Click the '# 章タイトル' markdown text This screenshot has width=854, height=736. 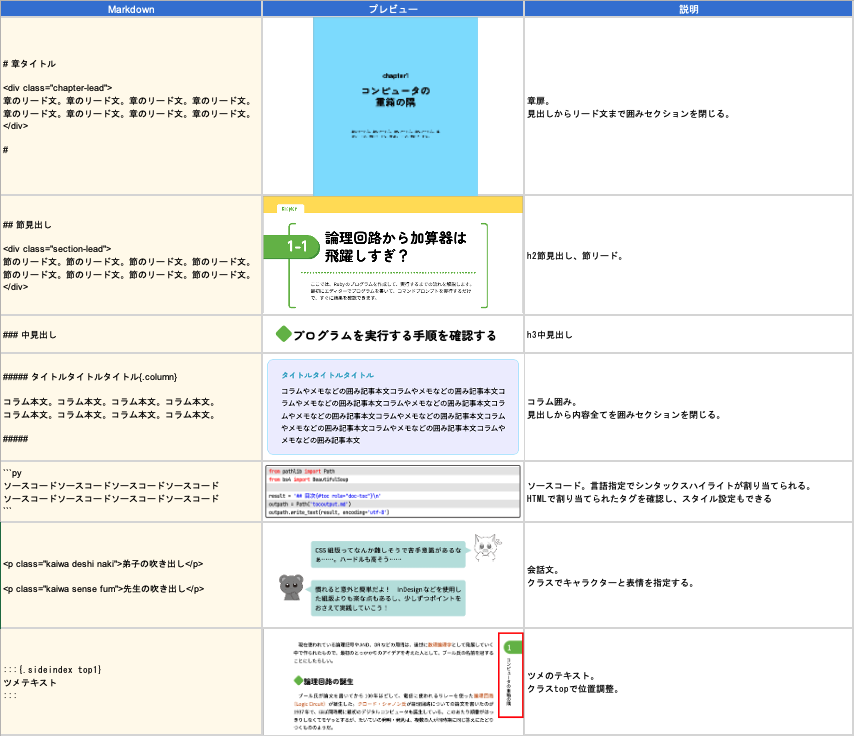click(x=30, y=64)
